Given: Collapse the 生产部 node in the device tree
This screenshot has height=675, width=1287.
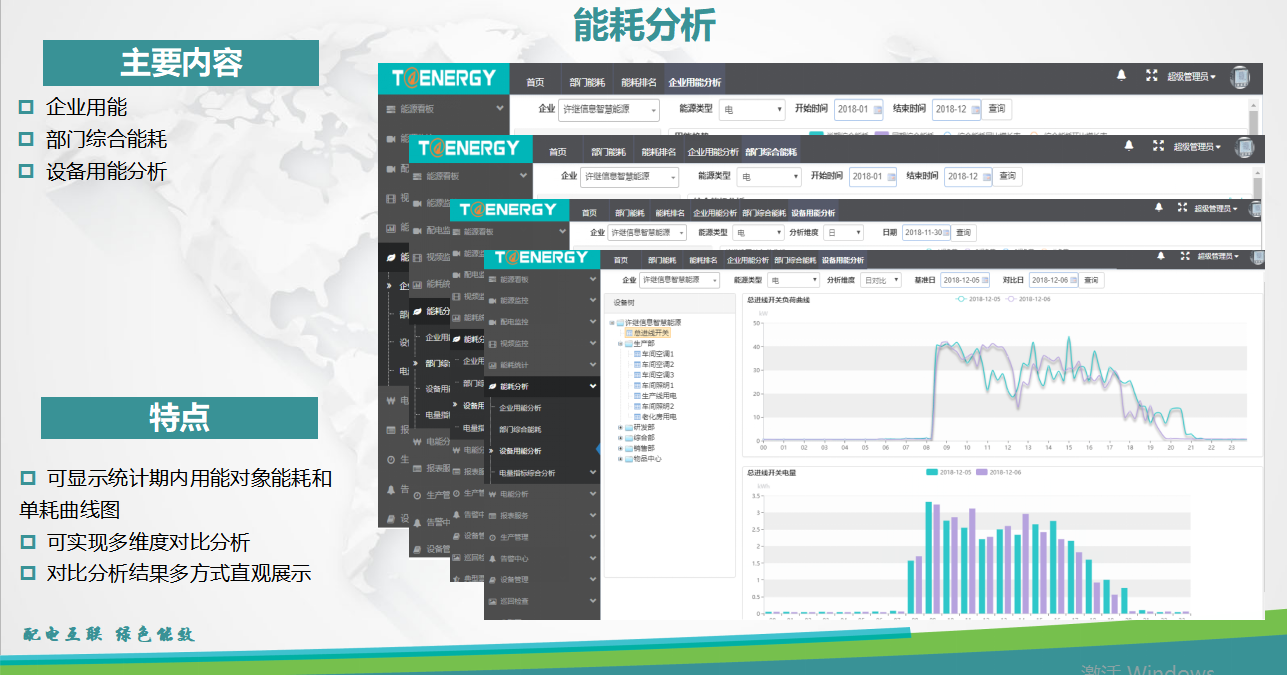Looking at the screenshot, I should pos(620,343).
